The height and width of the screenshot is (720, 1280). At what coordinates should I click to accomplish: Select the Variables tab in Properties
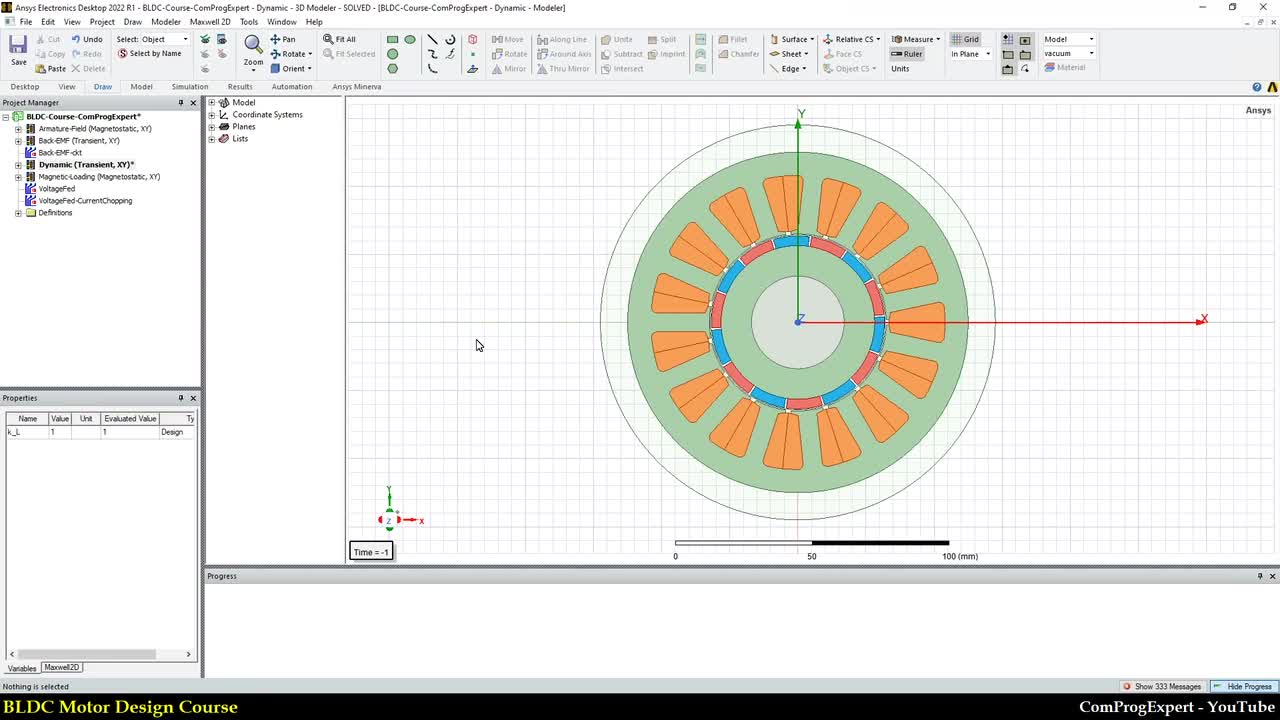click(x=22, y=668)
